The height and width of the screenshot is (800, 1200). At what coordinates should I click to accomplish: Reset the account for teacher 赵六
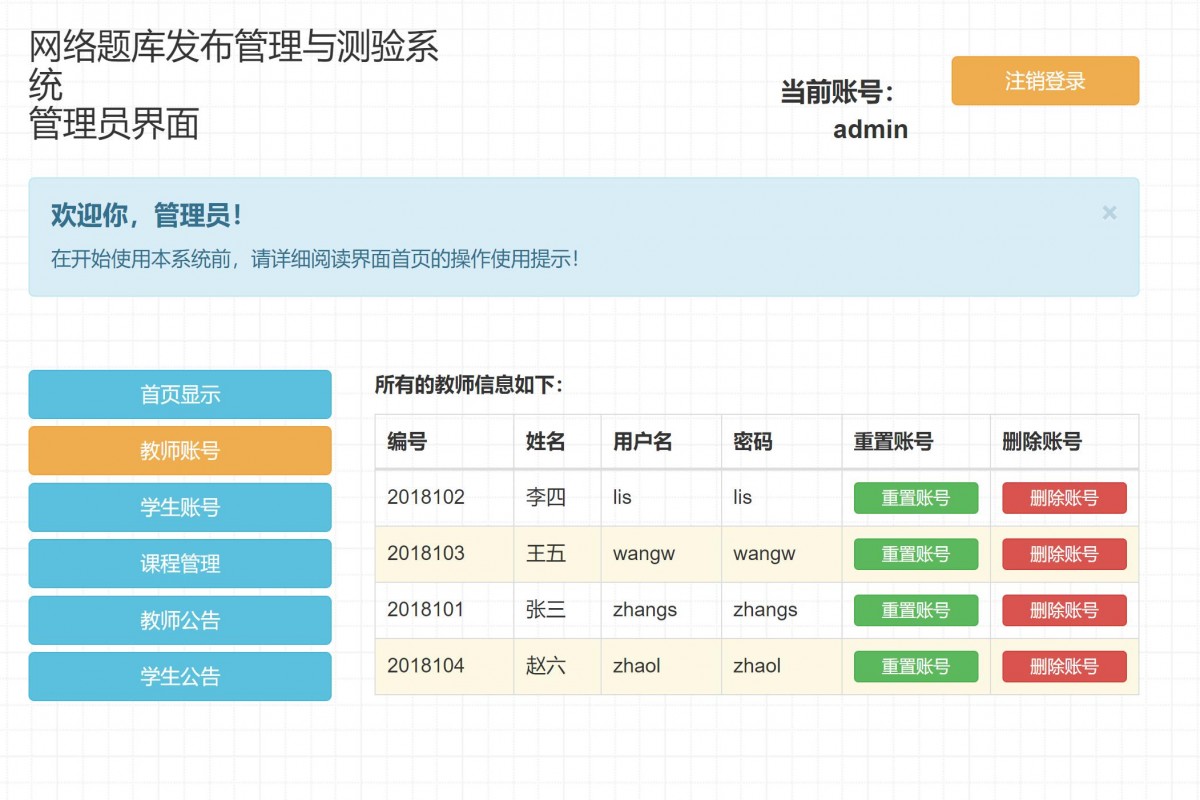point(916,666)
